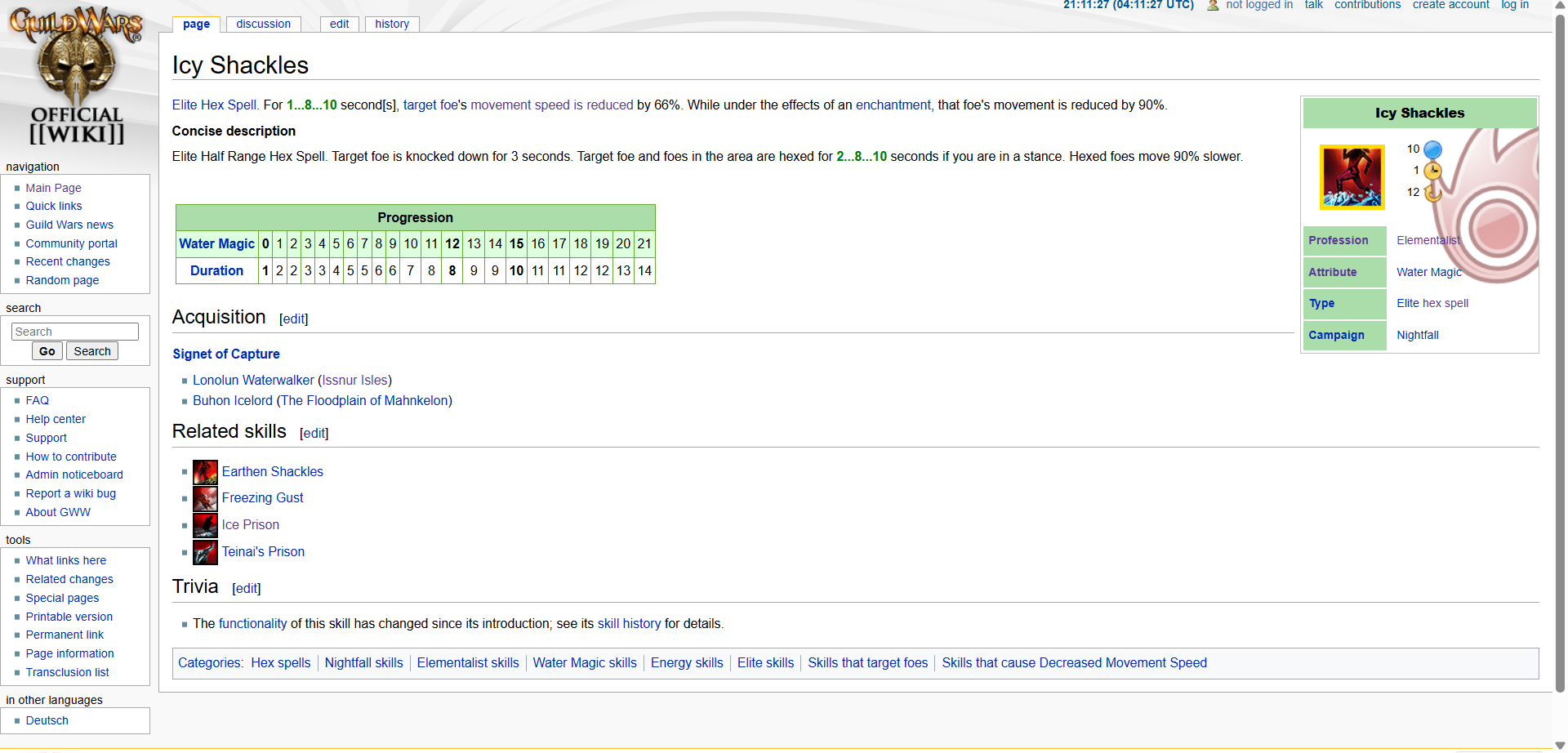Open the Freezing Gust skill icon

(205, 499)
